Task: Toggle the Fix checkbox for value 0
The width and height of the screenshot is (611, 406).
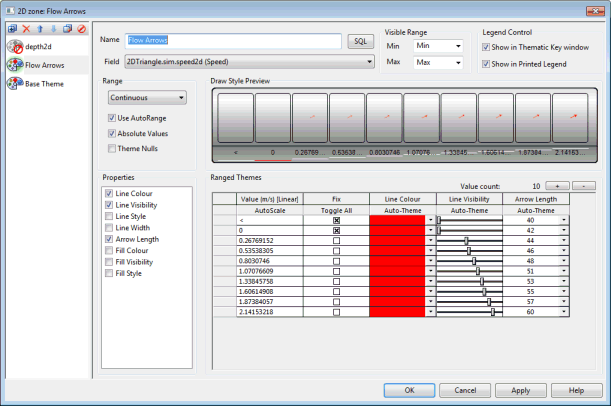Action: (x=337, y=231)
